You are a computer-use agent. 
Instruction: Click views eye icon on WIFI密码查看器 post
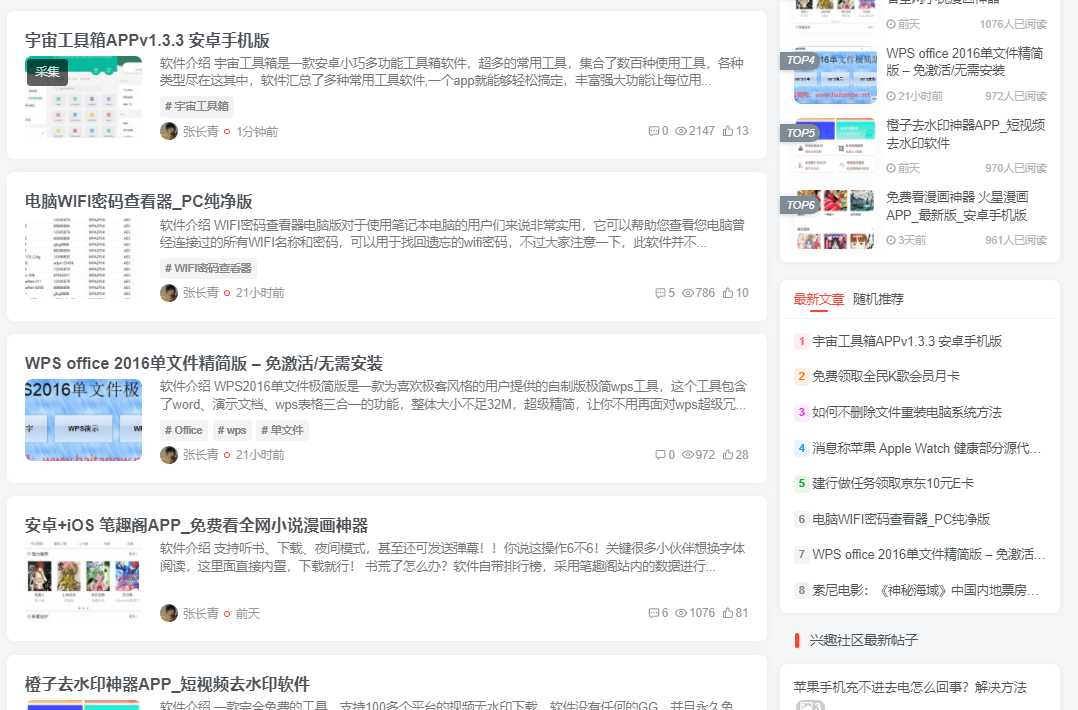[x=688, y=293]
